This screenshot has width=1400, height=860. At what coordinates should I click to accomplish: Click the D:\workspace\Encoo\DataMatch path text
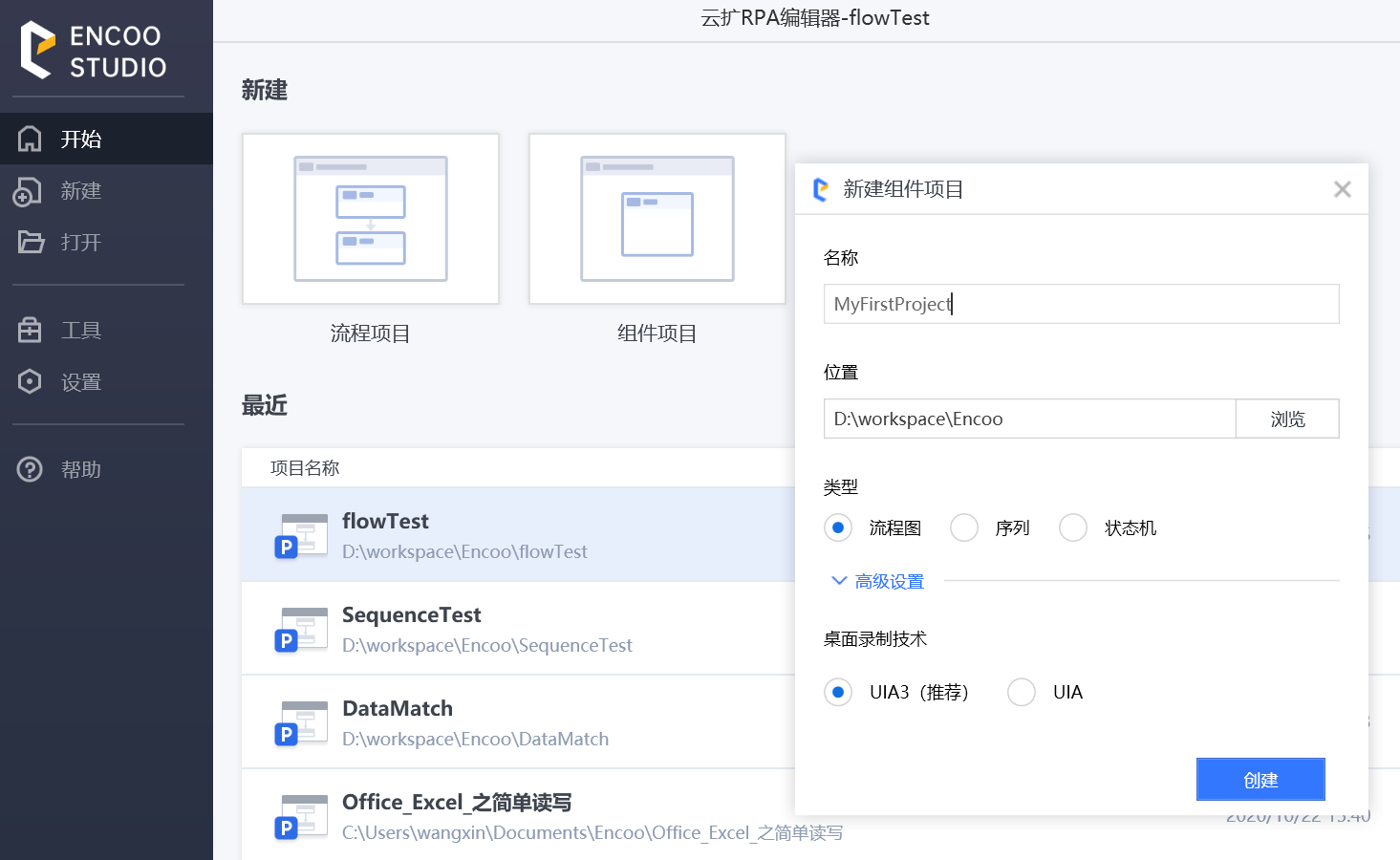[x=475, y=739]
